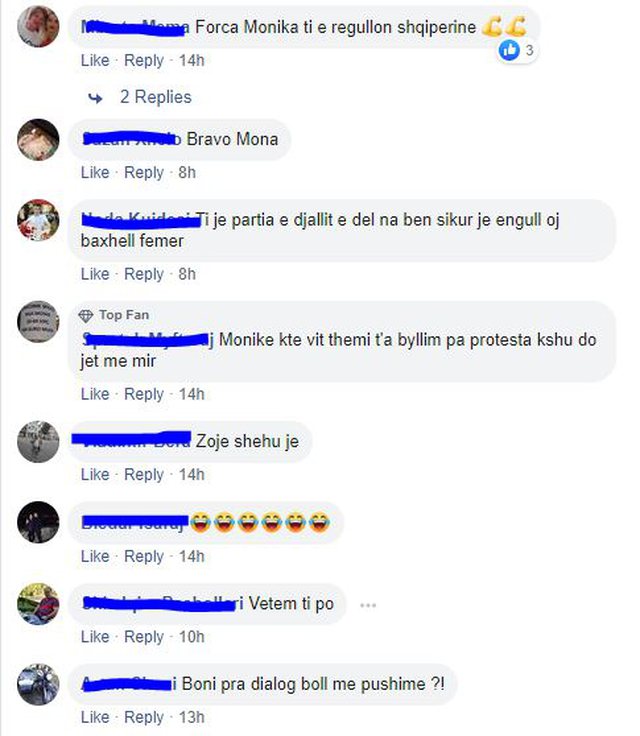This screenshot has width=640, height=736.
Task: Like the "partia e djallit" comment
Action: pyautogui.click(x=95, y=274)
